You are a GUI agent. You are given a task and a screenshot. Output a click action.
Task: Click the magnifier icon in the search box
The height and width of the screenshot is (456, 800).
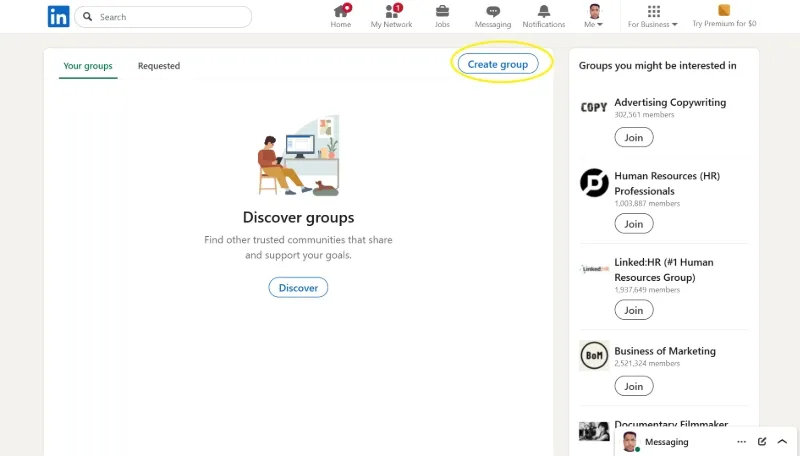click(88, 17)
